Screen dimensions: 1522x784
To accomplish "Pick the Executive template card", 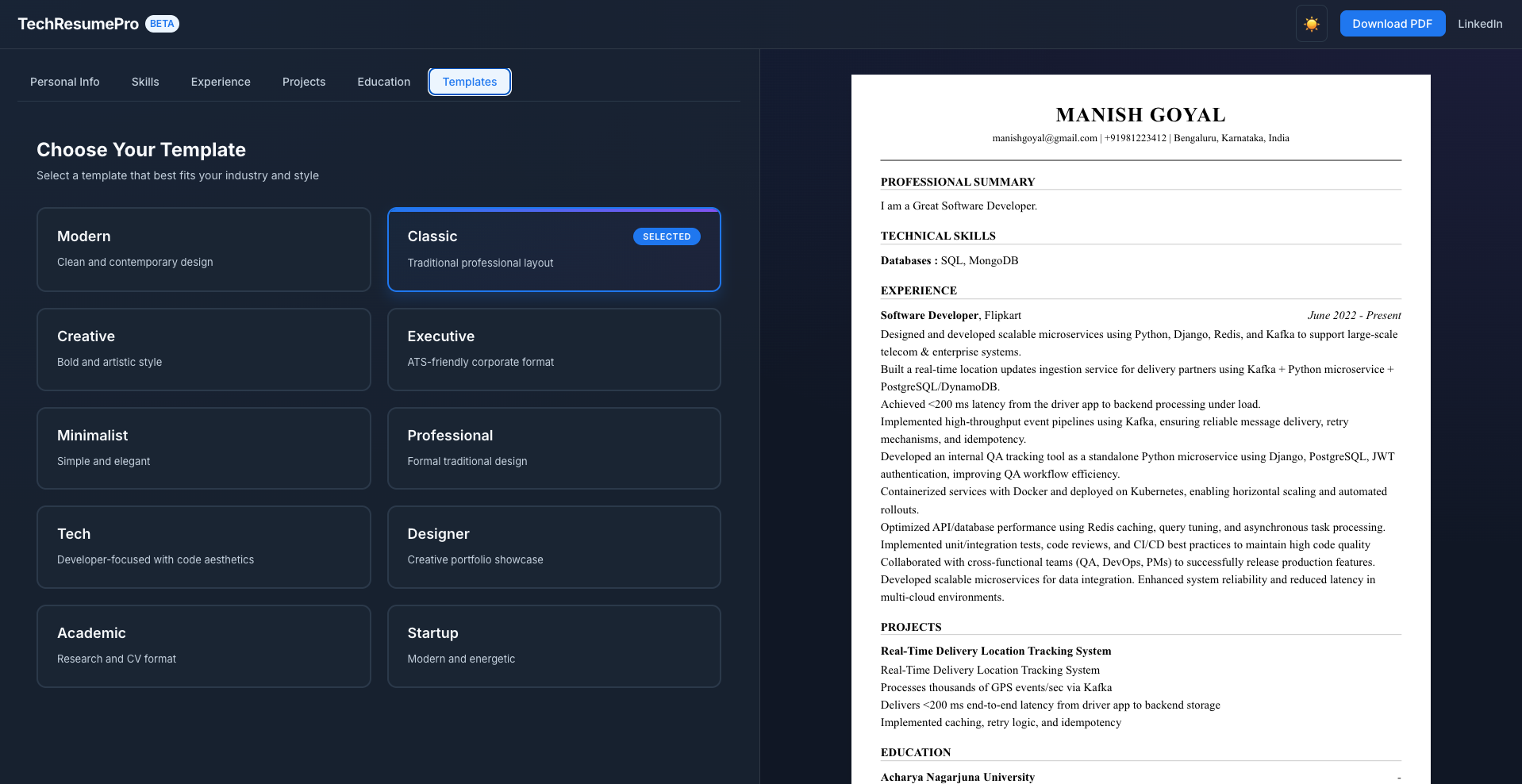I will pos(554,349).
